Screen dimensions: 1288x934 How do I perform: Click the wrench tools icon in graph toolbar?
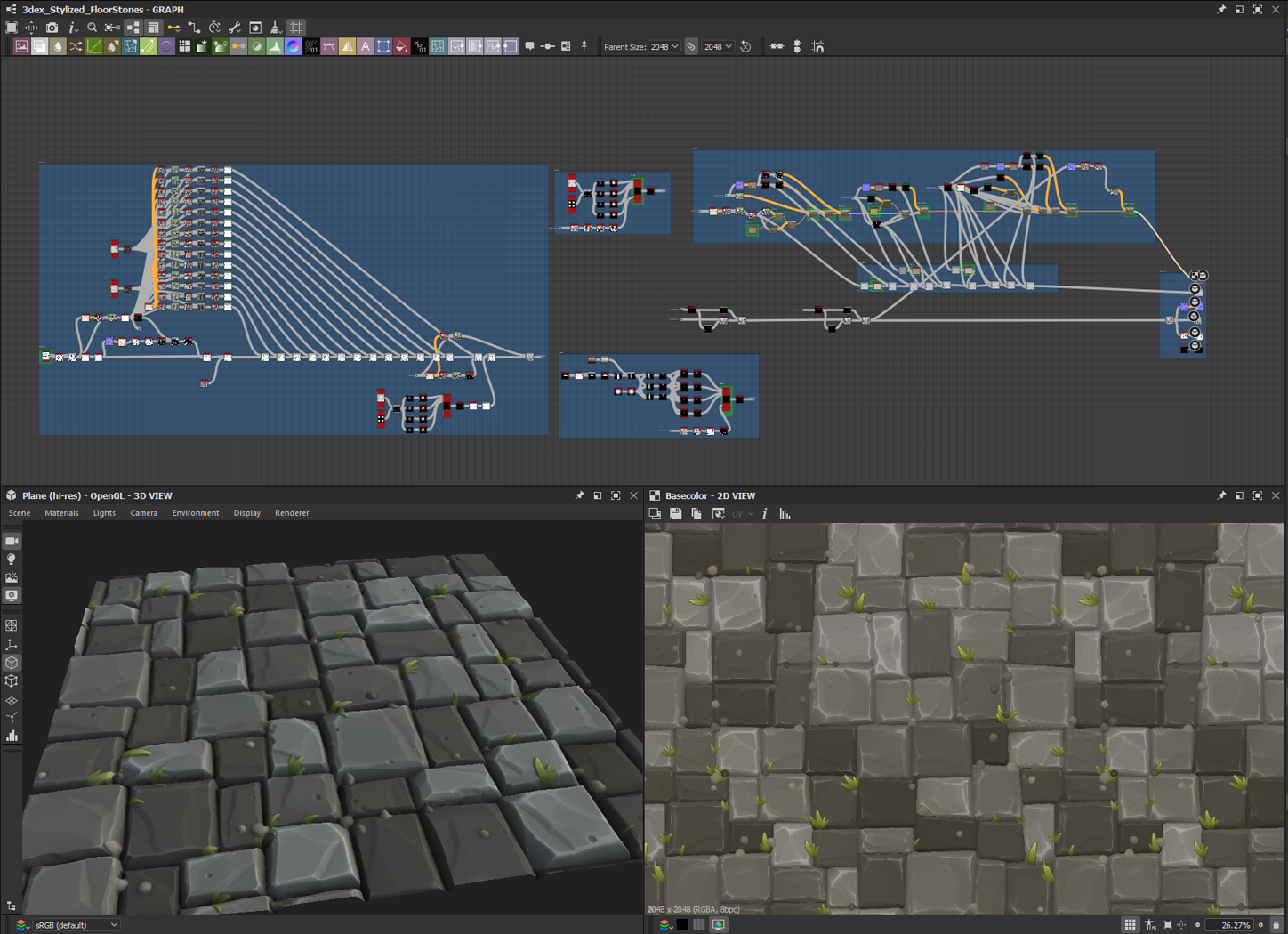point(235,28)
